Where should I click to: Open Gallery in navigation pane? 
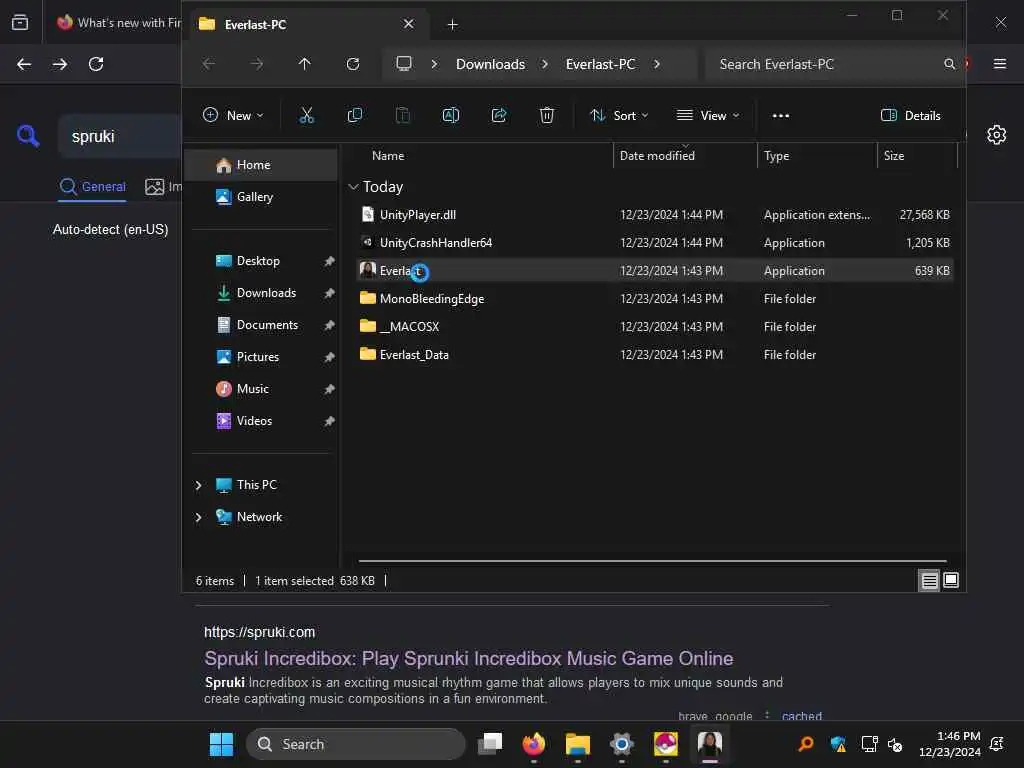[261, 197]
